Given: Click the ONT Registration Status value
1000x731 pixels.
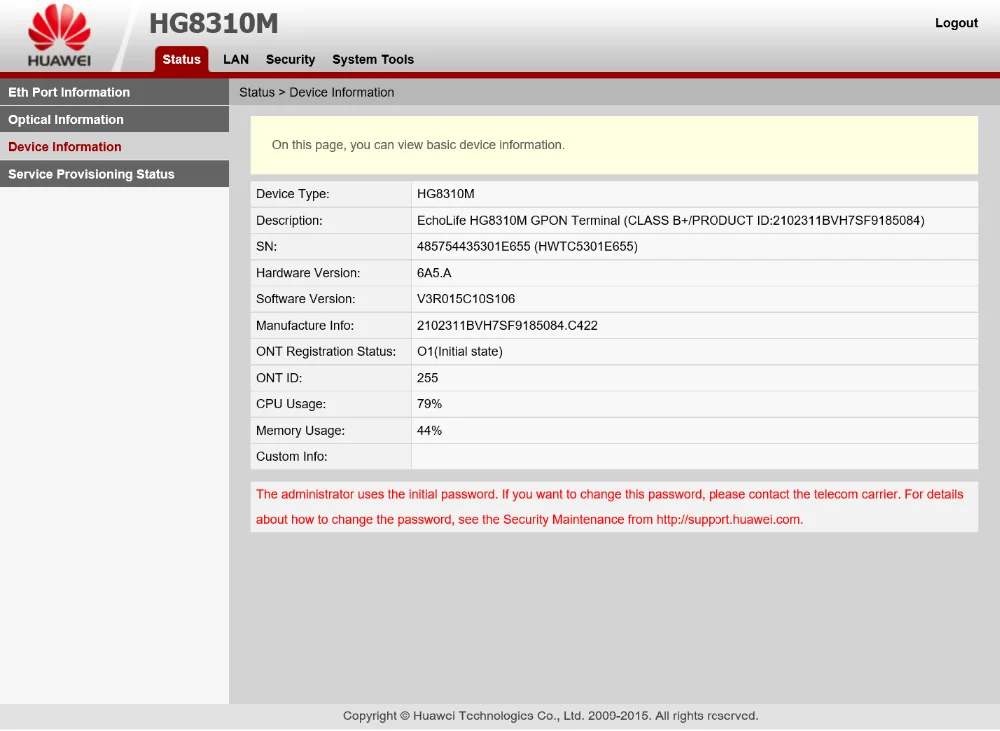Looking at the screenshot, I should 460,352.
